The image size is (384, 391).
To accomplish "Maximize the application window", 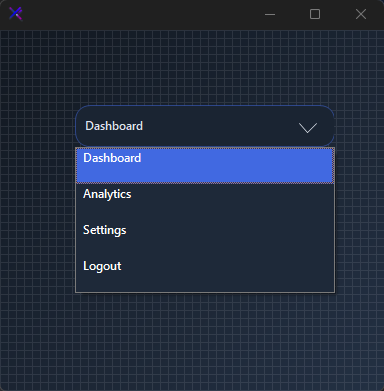I will click(315, 14).
